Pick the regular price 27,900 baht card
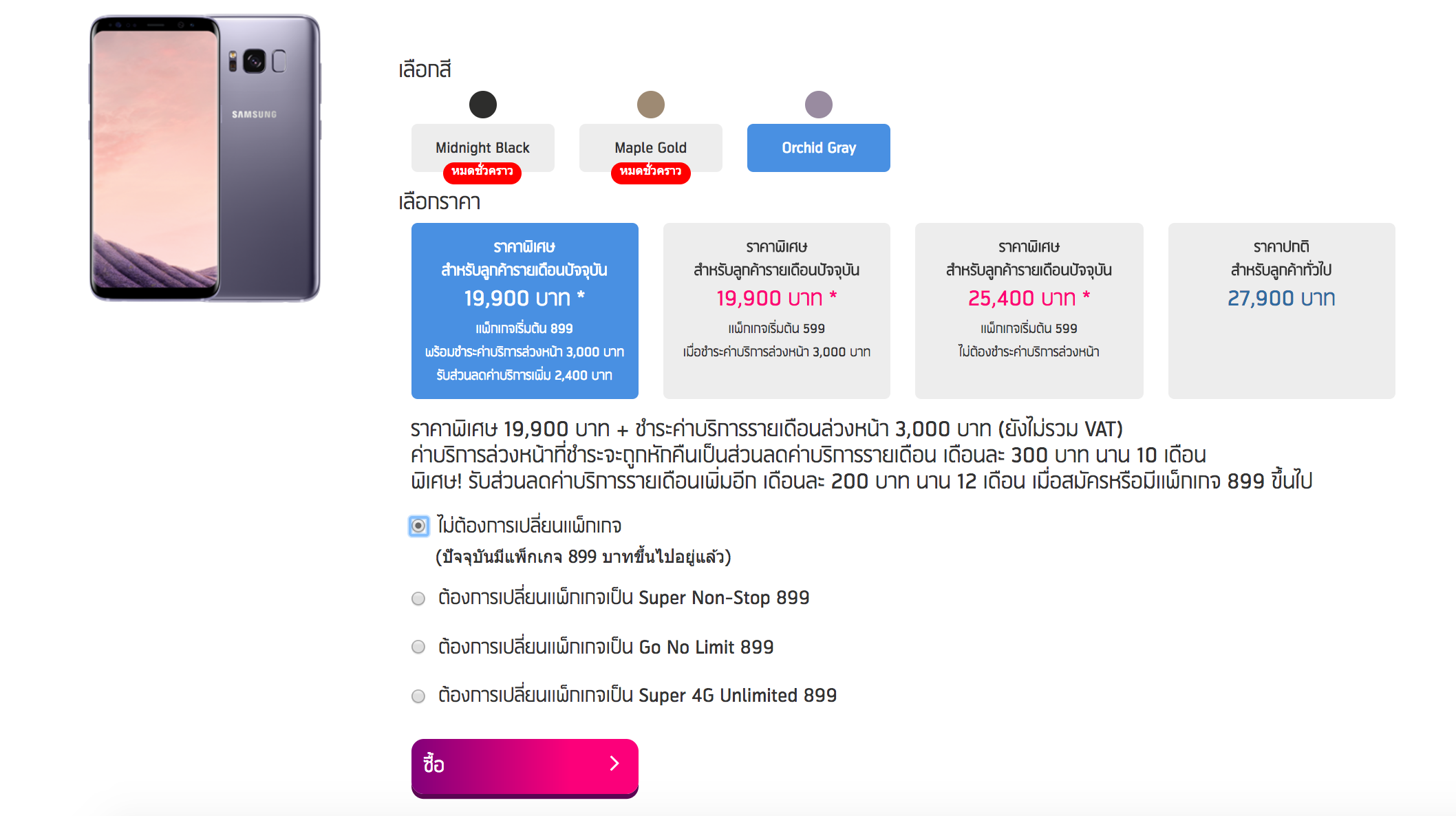1456x816 pixels. (1281, 310)
